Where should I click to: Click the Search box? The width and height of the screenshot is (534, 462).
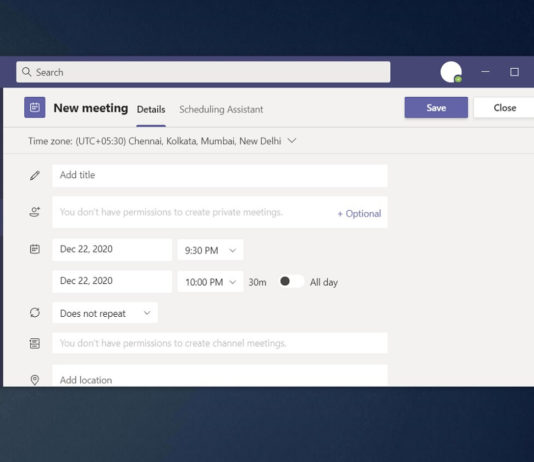203,72
